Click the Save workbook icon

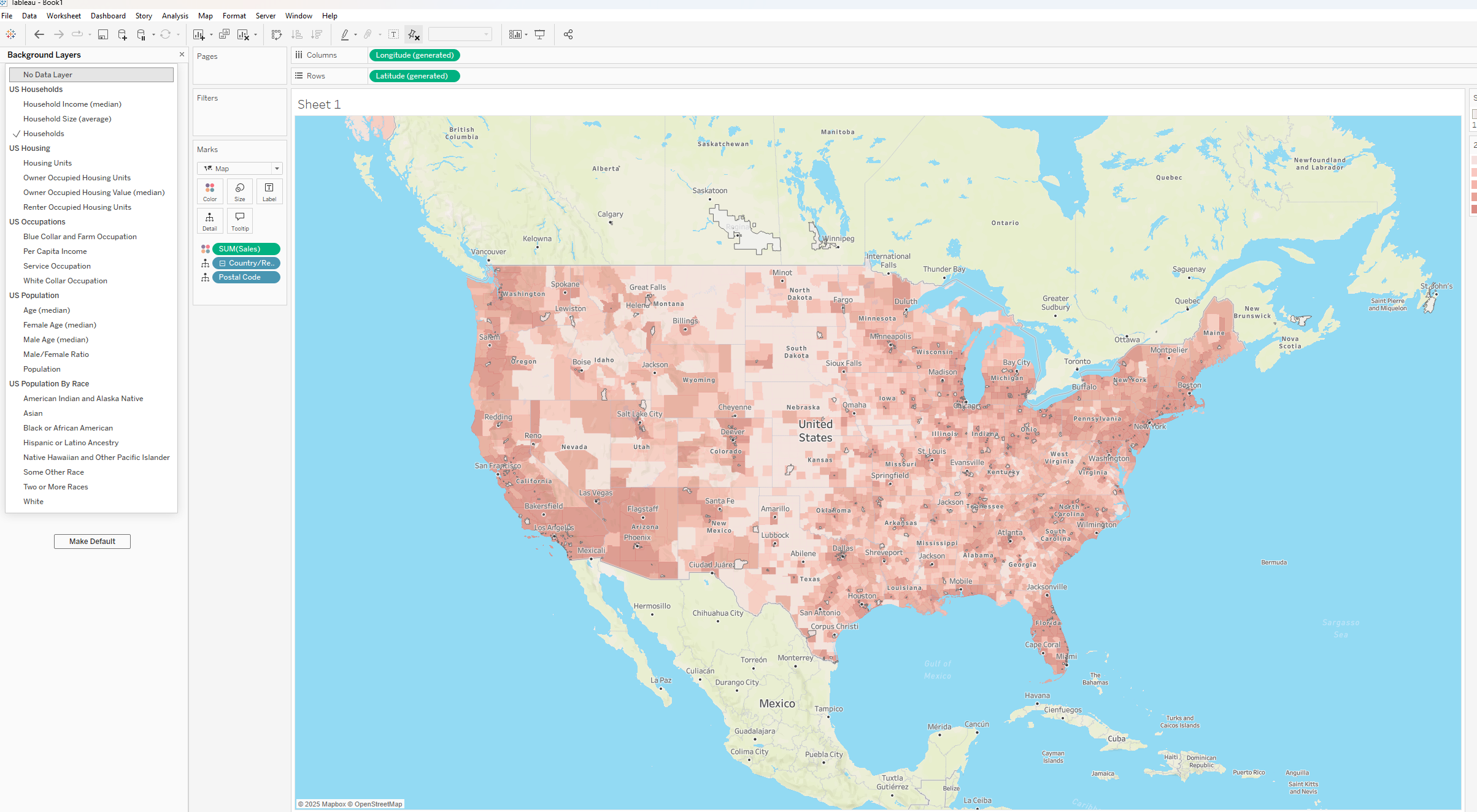(x=103, y=35)
